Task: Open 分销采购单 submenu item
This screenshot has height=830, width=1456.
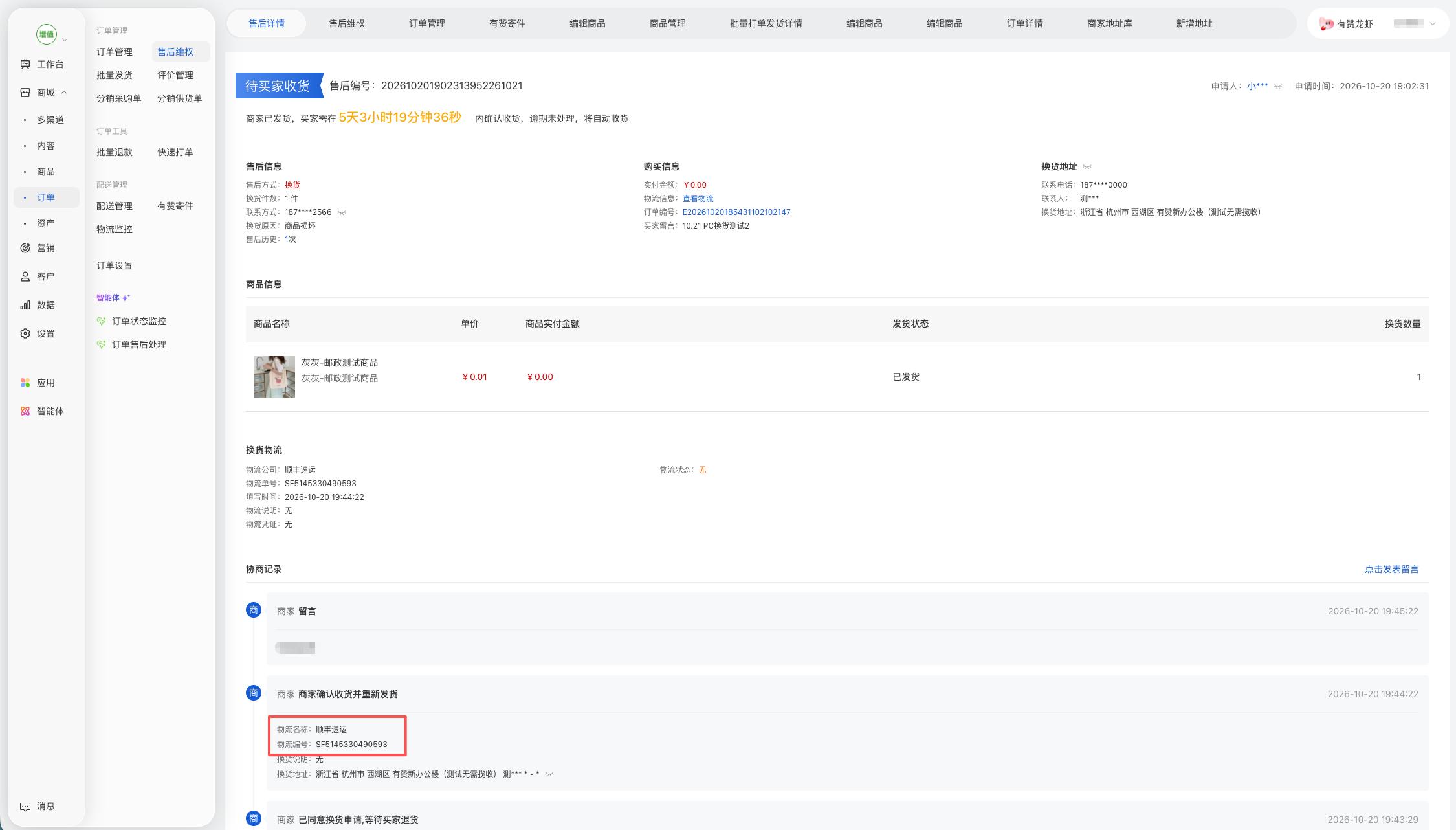Action: pyautogui.click(x=119, y=98)
